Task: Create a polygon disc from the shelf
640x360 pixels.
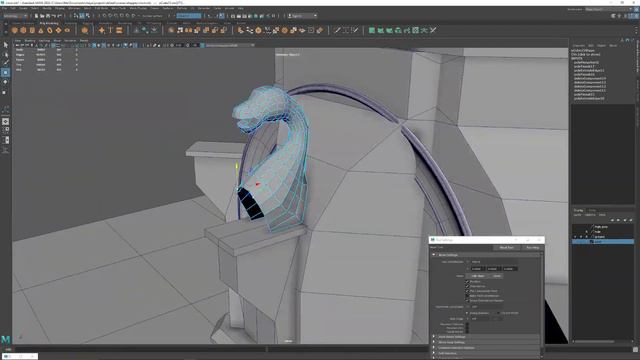Action: tap(67, 30)
